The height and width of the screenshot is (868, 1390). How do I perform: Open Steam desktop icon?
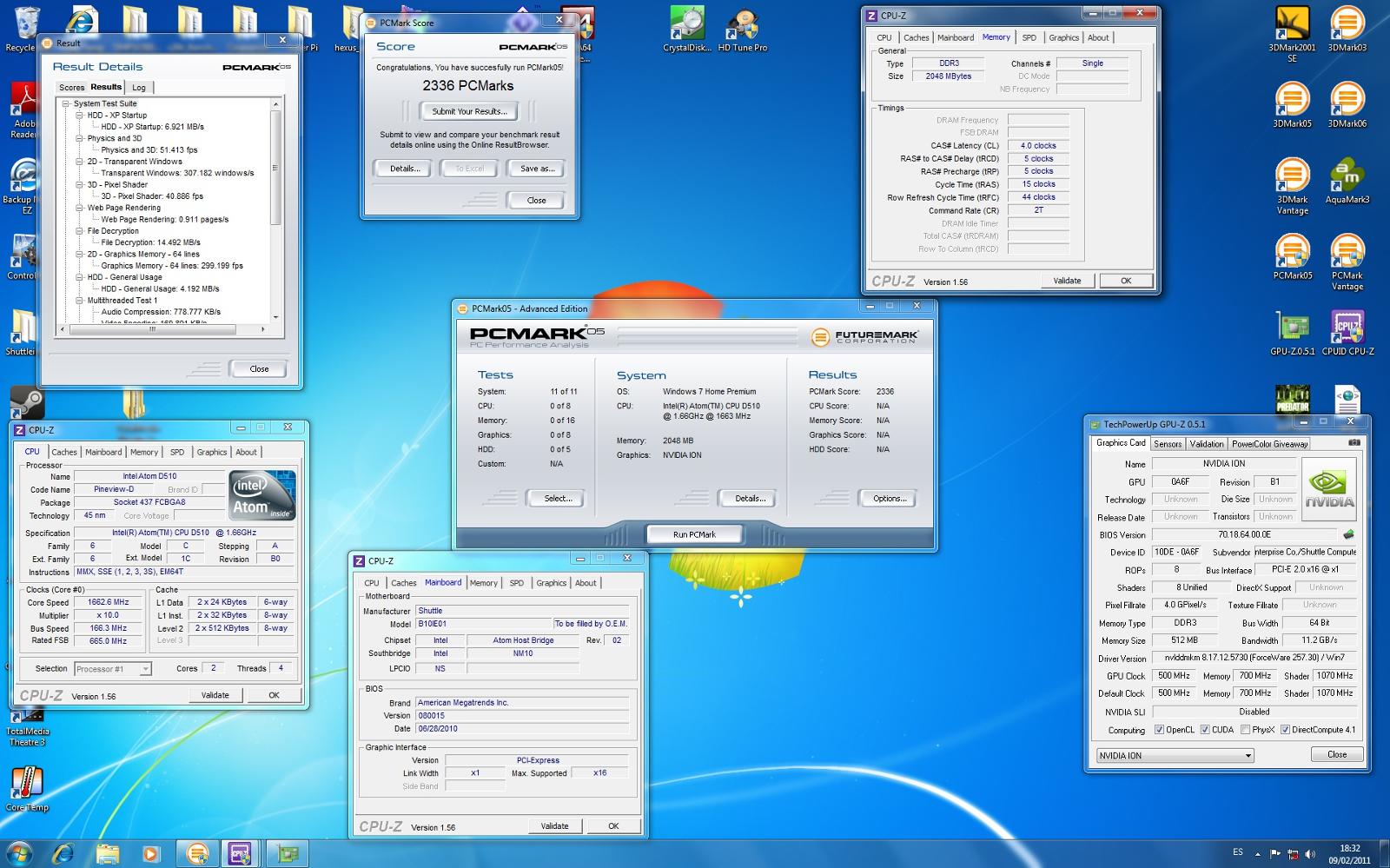coord(27,403)
